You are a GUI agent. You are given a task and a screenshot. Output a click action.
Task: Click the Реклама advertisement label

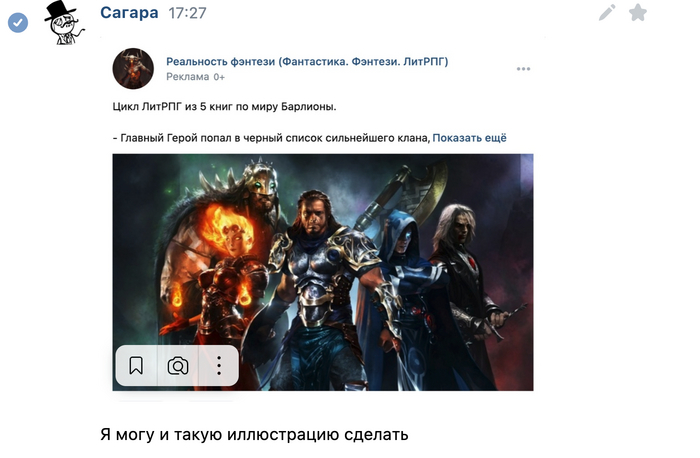coord(188,77)
